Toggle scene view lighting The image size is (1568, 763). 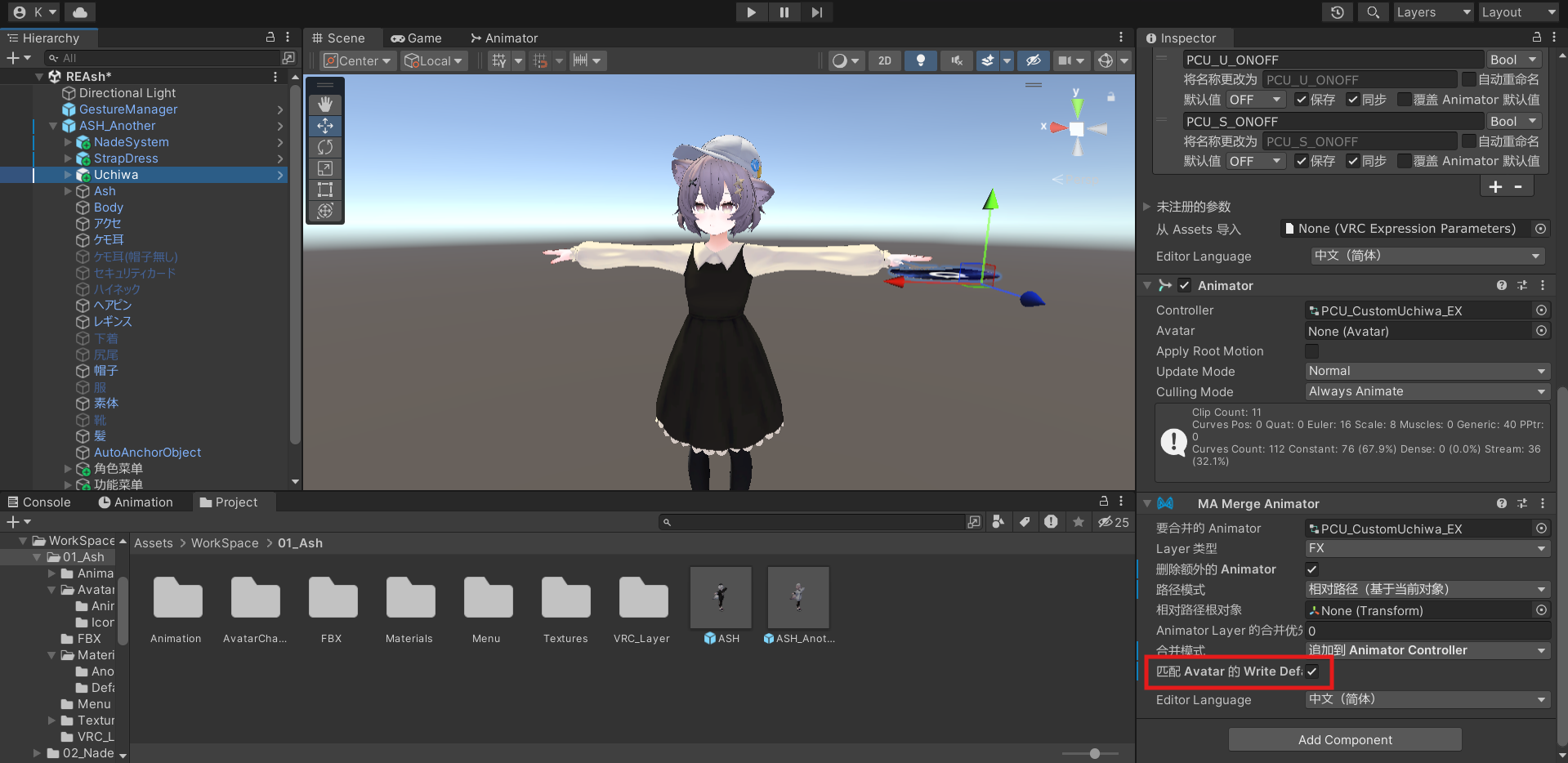point(921,60)
